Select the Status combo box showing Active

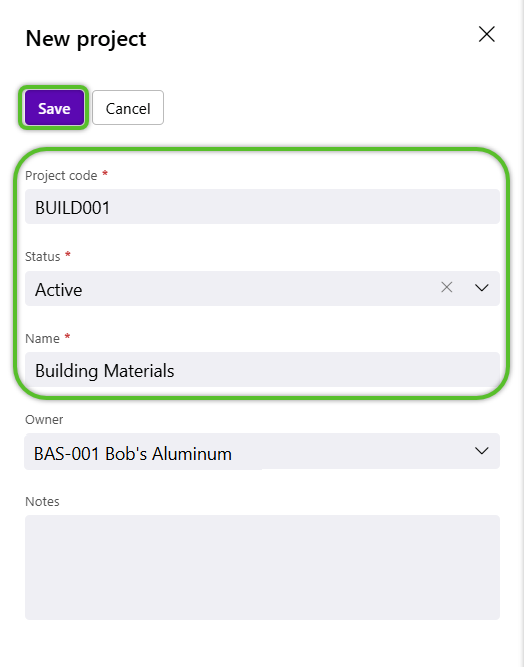click(262, 288)
